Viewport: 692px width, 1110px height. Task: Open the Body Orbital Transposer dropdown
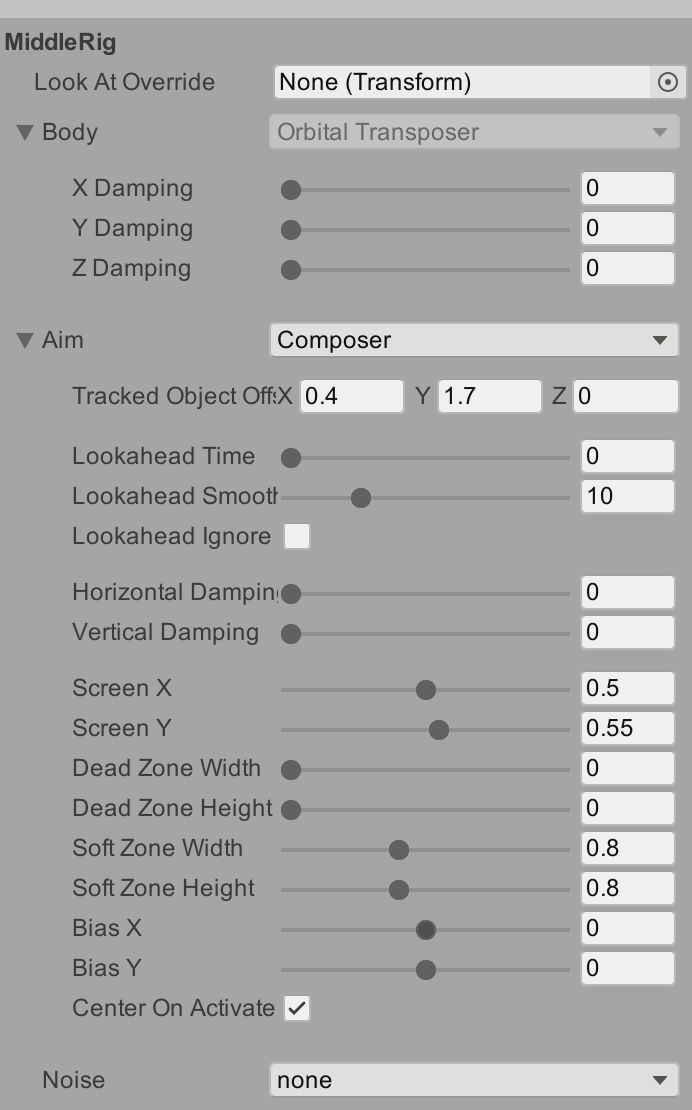(x=473, y=132)
